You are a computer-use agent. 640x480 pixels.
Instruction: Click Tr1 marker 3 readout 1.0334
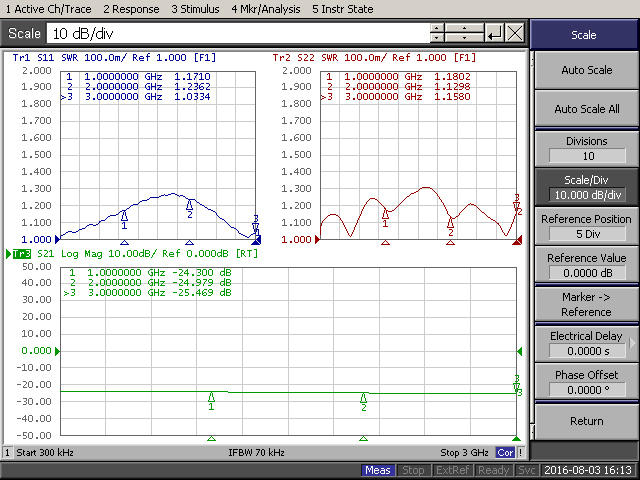[x=192, y=97]
